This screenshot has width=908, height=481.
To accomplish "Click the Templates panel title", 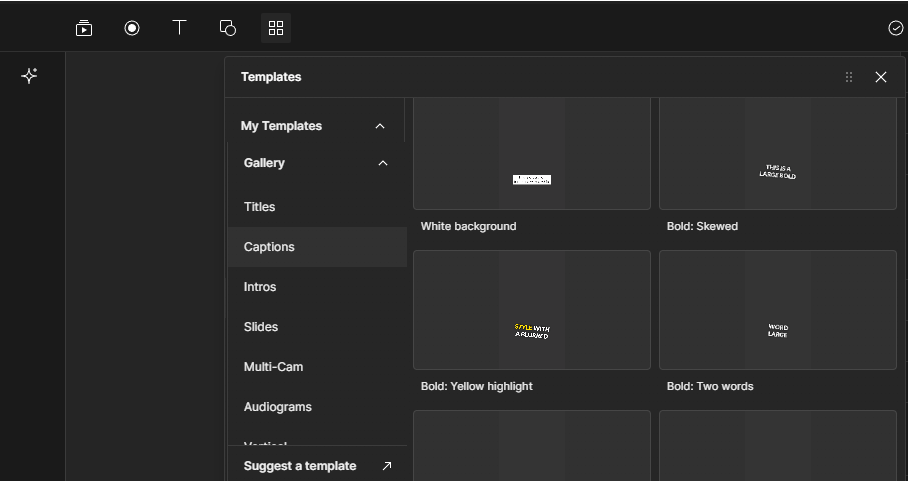I will (x=271, y=77).
